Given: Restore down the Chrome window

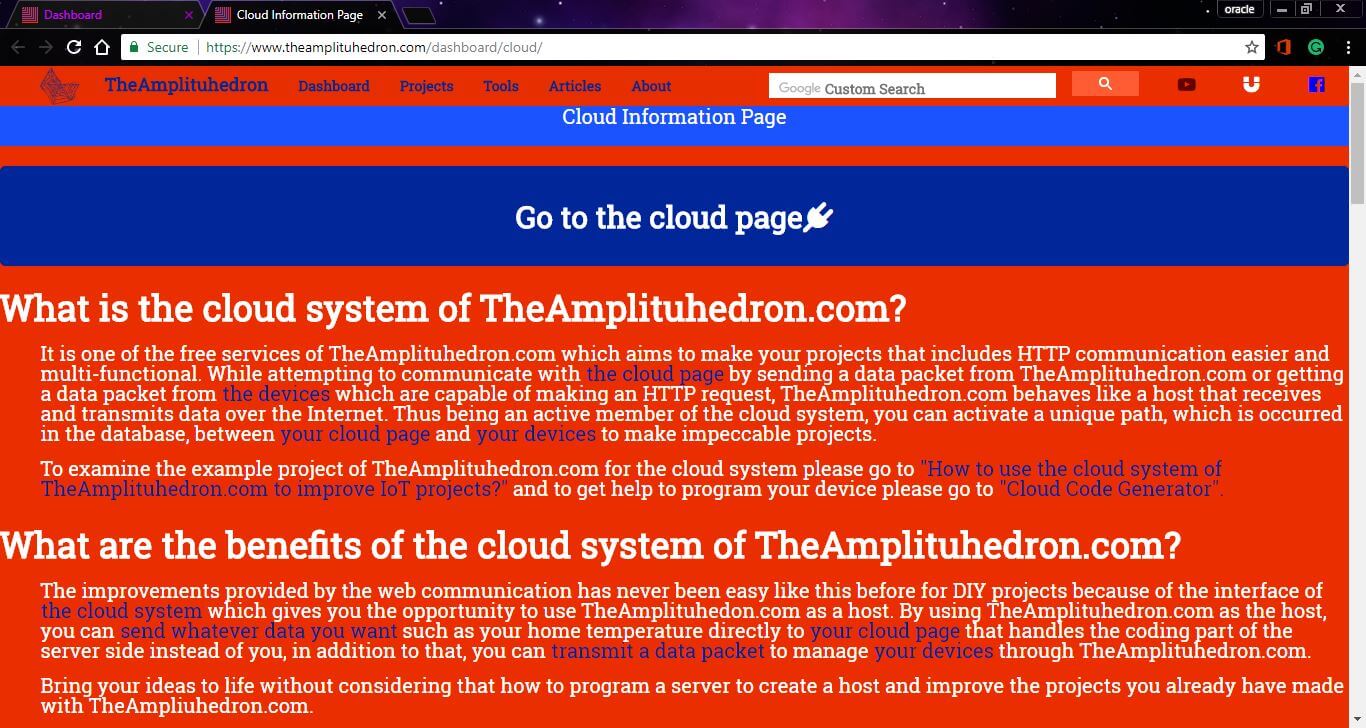Looking at the screenshot, I should coord(1306,9).
